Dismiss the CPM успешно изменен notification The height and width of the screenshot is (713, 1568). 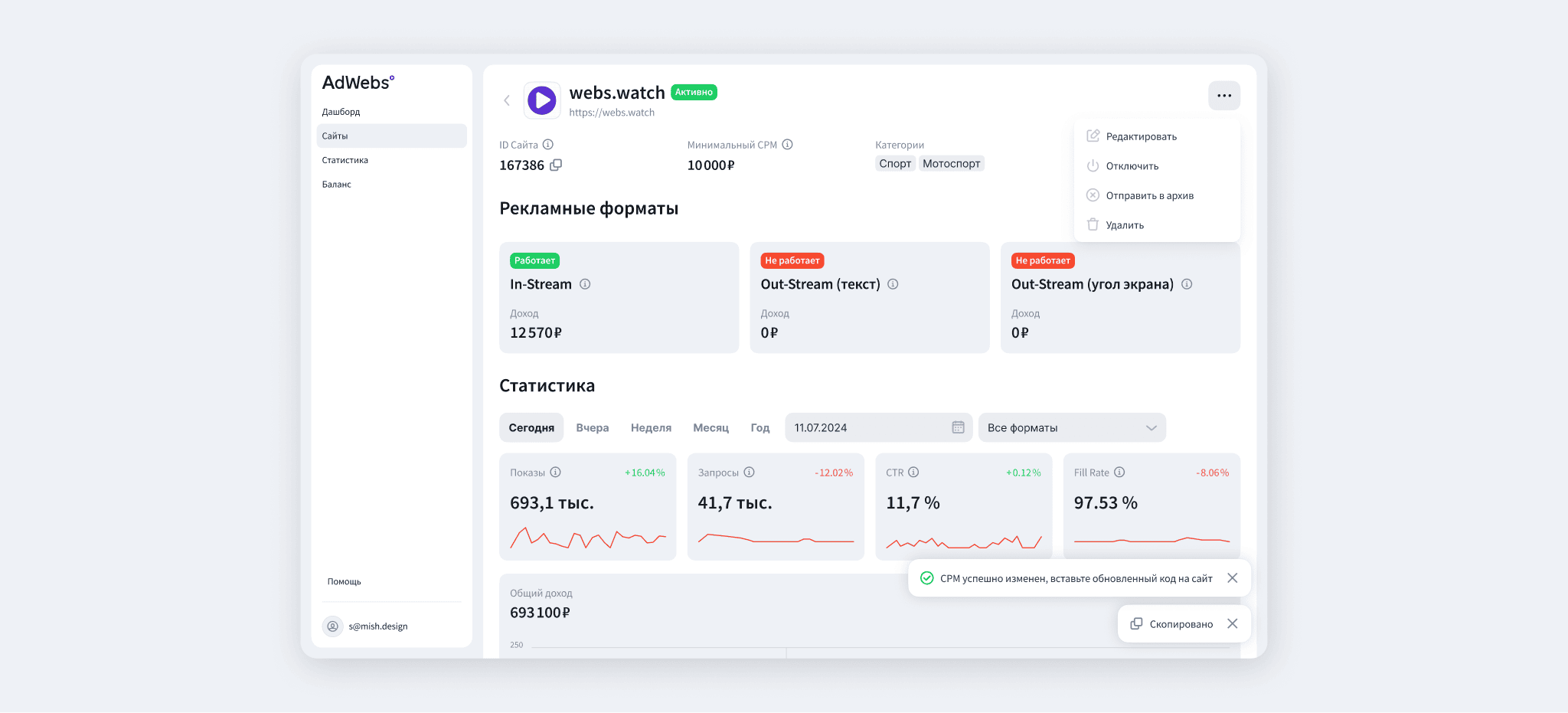pyautogui.click(x=1232, y=578)
